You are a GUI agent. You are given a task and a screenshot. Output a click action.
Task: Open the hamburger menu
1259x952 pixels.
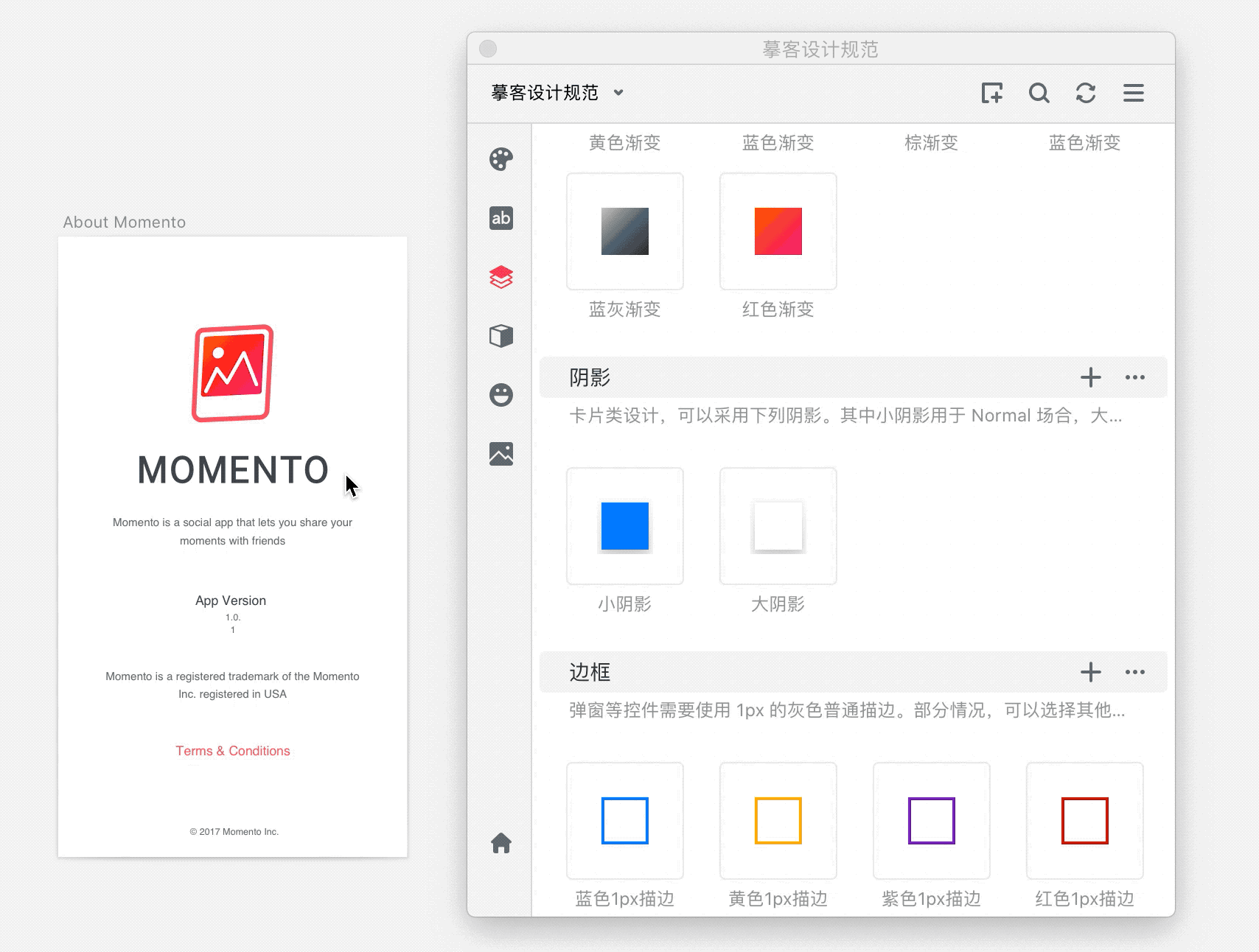1134,93
